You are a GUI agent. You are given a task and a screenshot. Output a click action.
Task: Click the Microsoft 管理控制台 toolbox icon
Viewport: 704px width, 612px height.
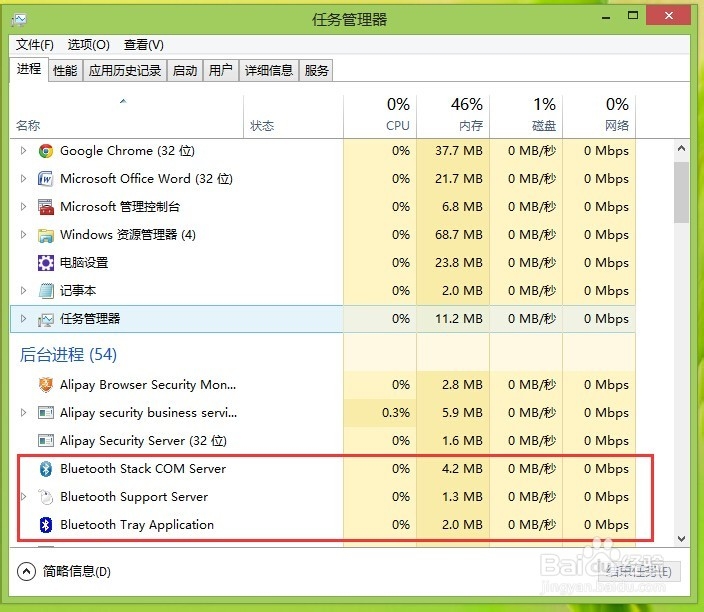tap(46, 207)
